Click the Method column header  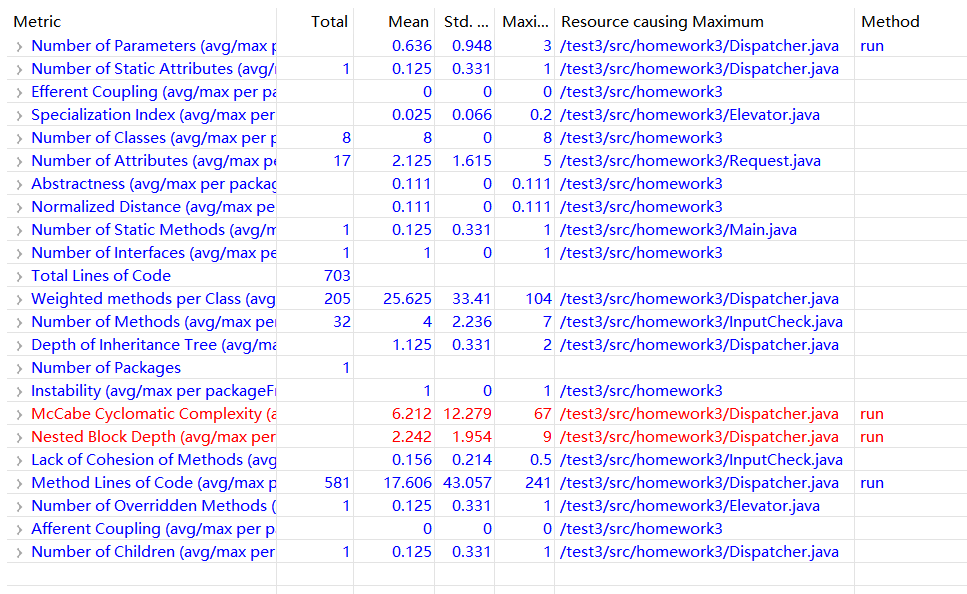tap(890, 22)
